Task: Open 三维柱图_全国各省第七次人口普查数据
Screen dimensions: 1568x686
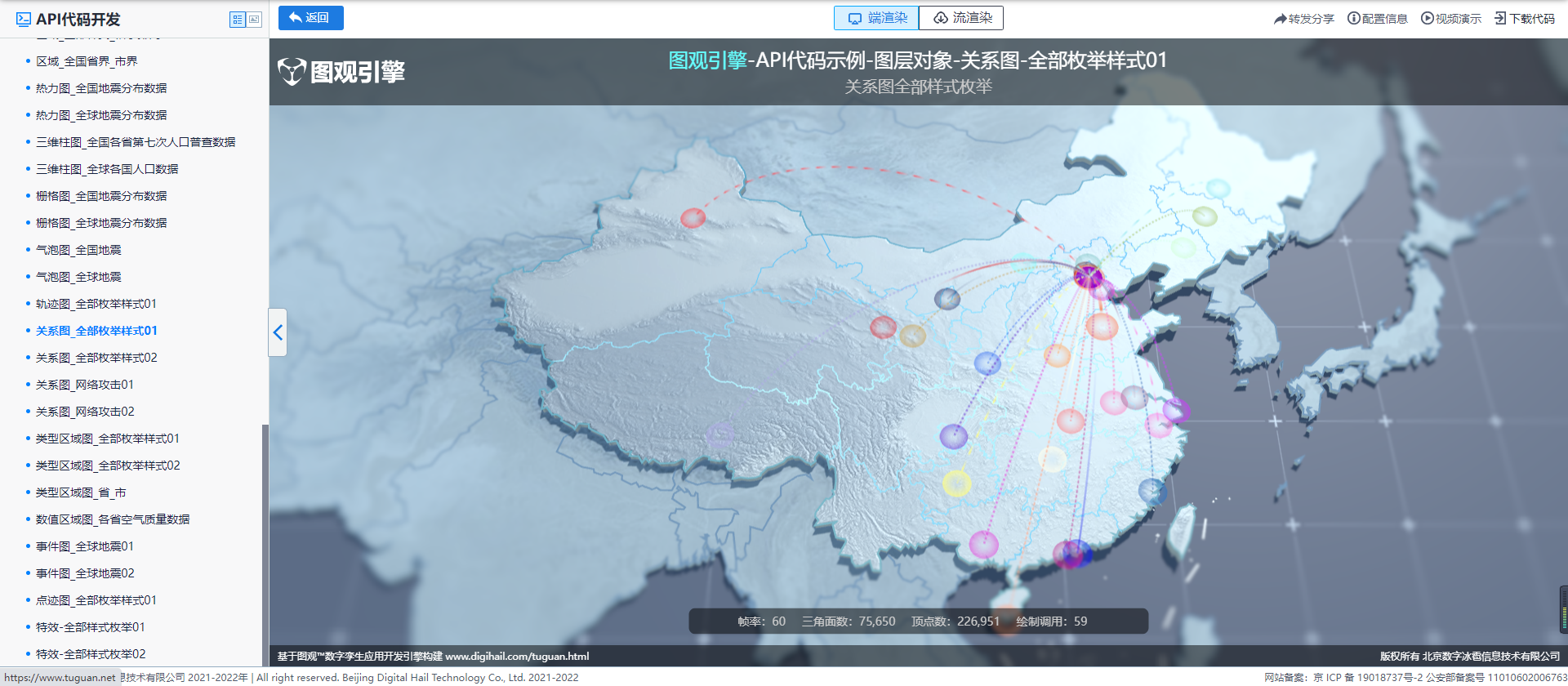Action: point(136,142)
